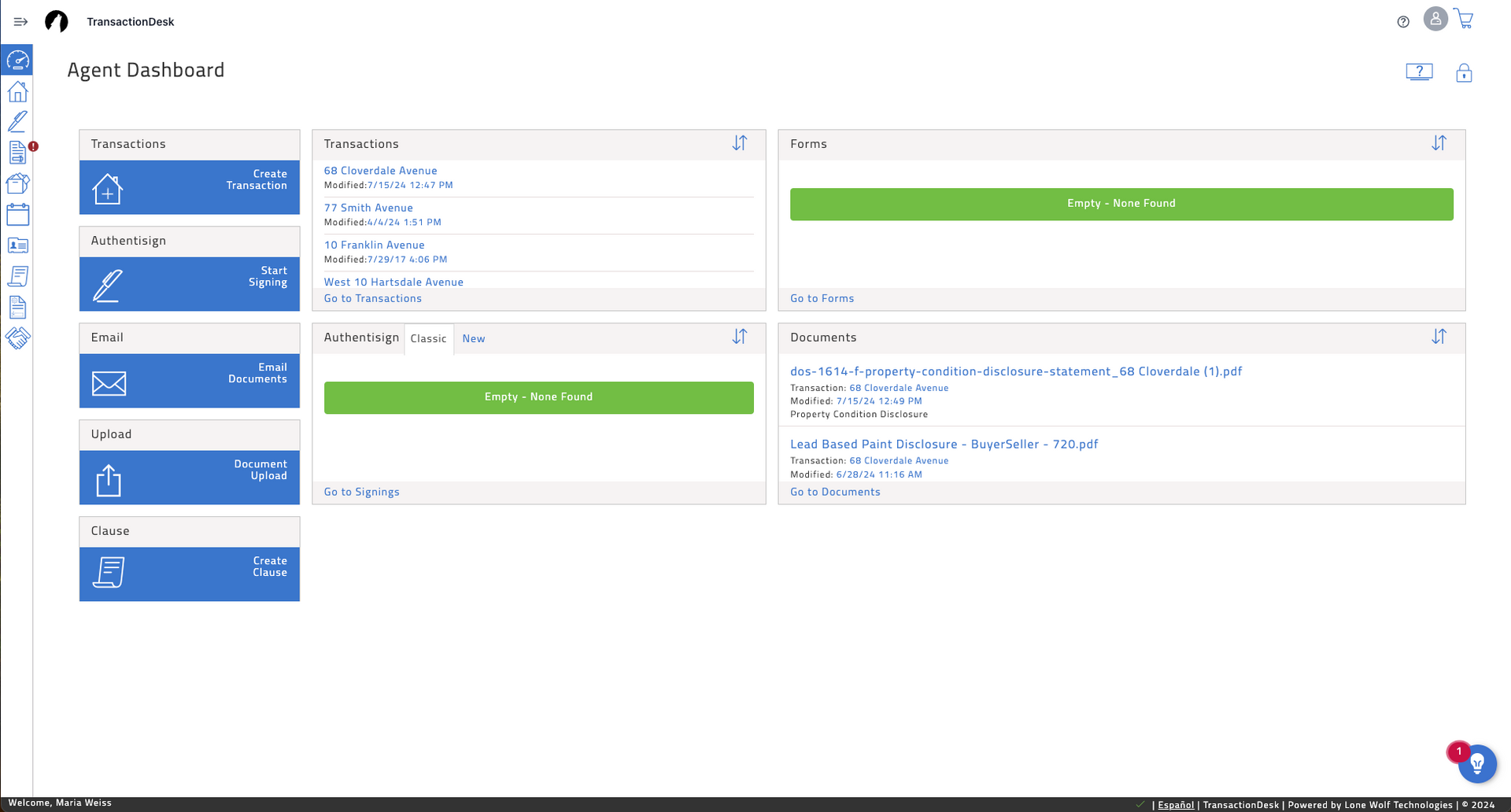Image resolution: width=1511 pixels, height=812 pixels.
Task: Open Lead Based Paint Disclosure PDF
Action: (944, 445)
